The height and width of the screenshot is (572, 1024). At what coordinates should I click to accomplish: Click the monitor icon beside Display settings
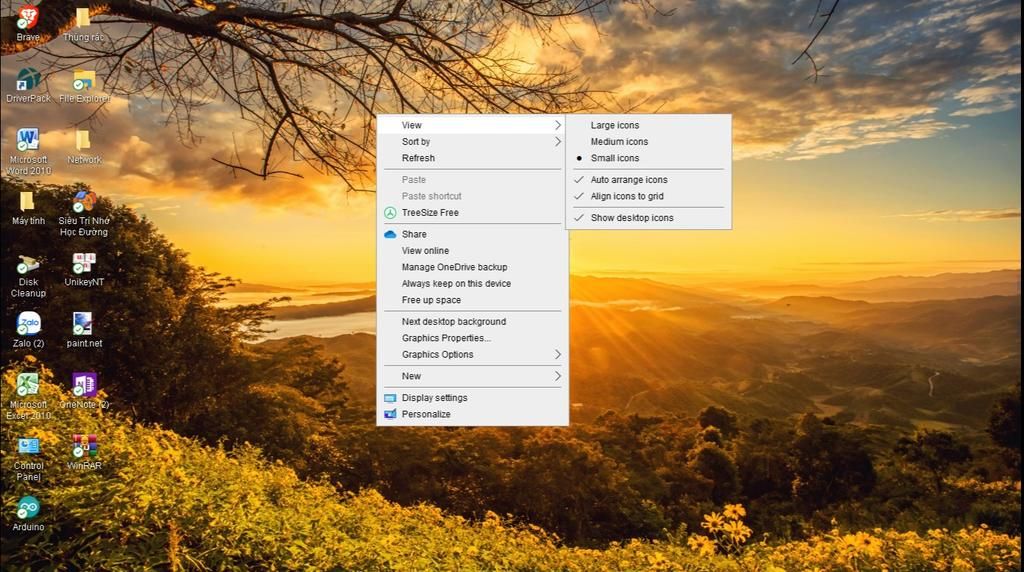point(390,398)
